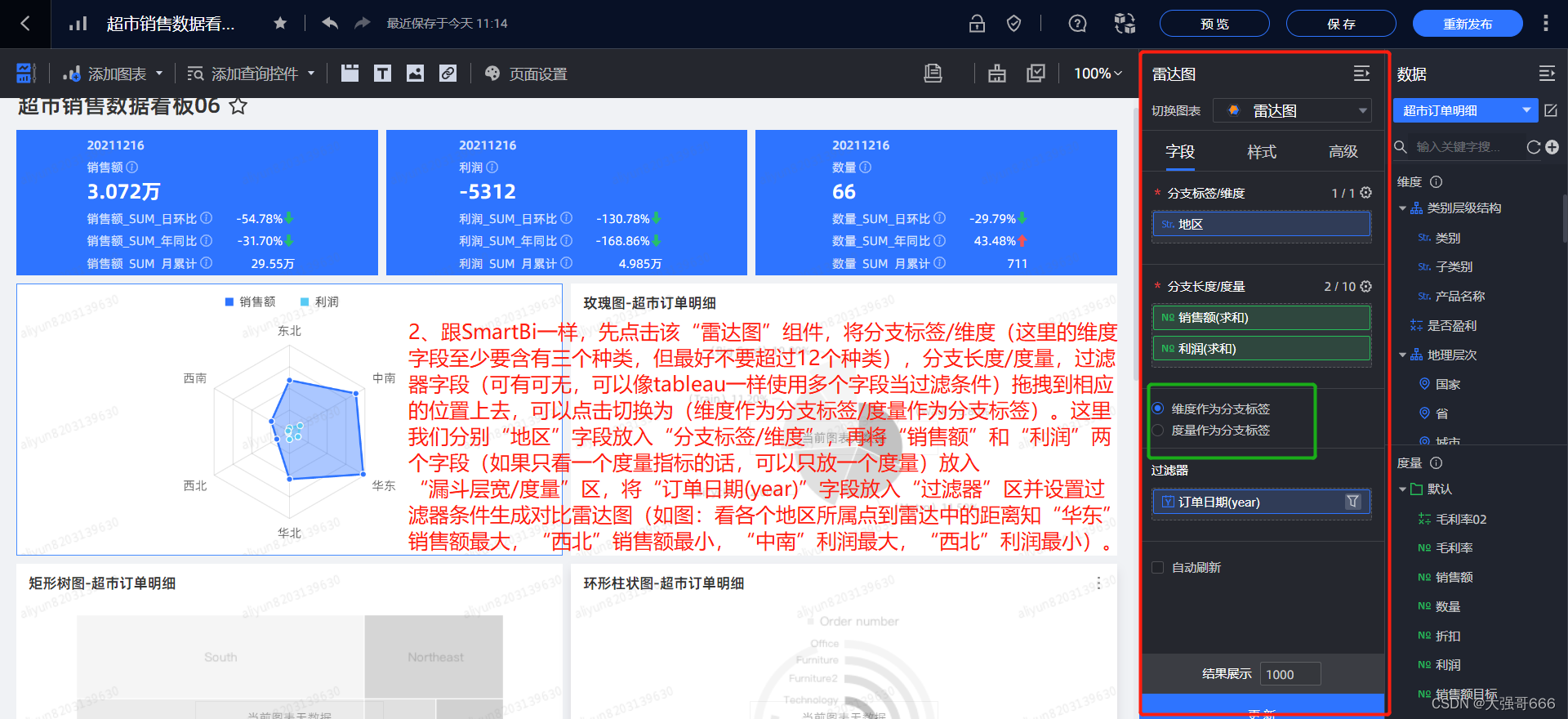Open the 切换图表 radar chart type dropdown
The height and width of the screenshot is (719, 1568).
point(1292,110)
